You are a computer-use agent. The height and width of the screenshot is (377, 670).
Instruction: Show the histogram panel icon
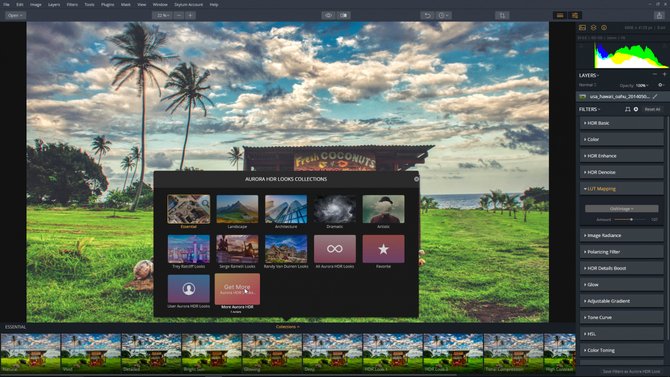(582, 28)
